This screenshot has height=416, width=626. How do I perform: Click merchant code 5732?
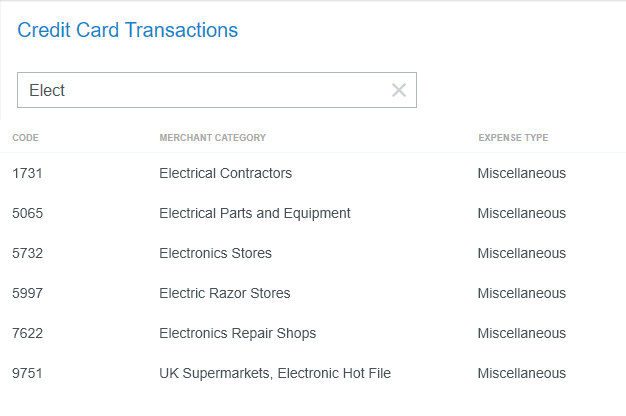coord(28,253)
